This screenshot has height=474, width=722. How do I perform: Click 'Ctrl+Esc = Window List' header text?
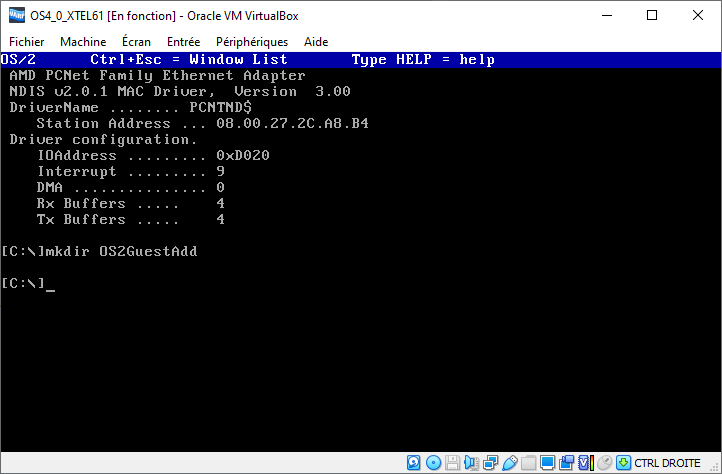(189, 59)
